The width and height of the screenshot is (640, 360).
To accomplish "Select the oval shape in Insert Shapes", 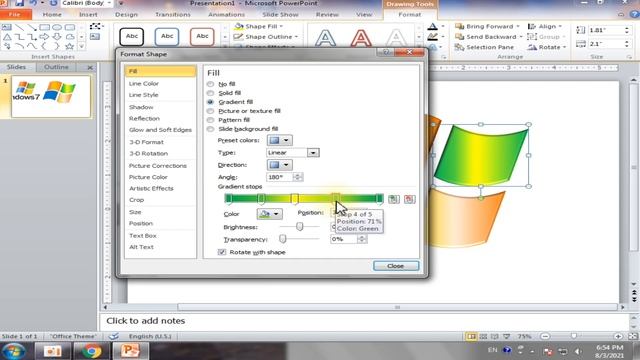I will [x=57, y=27].
